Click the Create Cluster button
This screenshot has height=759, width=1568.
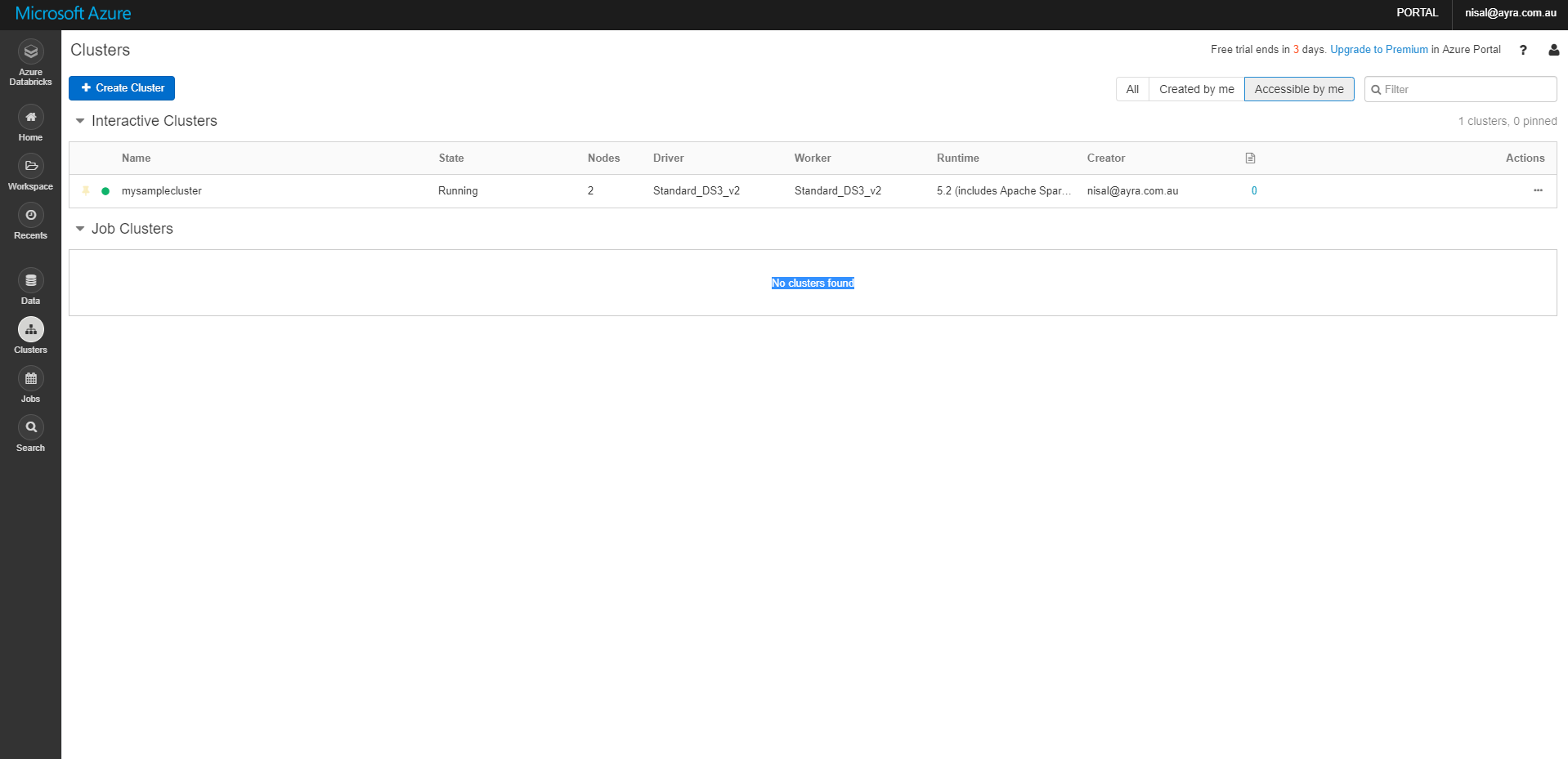click(122, 88)
